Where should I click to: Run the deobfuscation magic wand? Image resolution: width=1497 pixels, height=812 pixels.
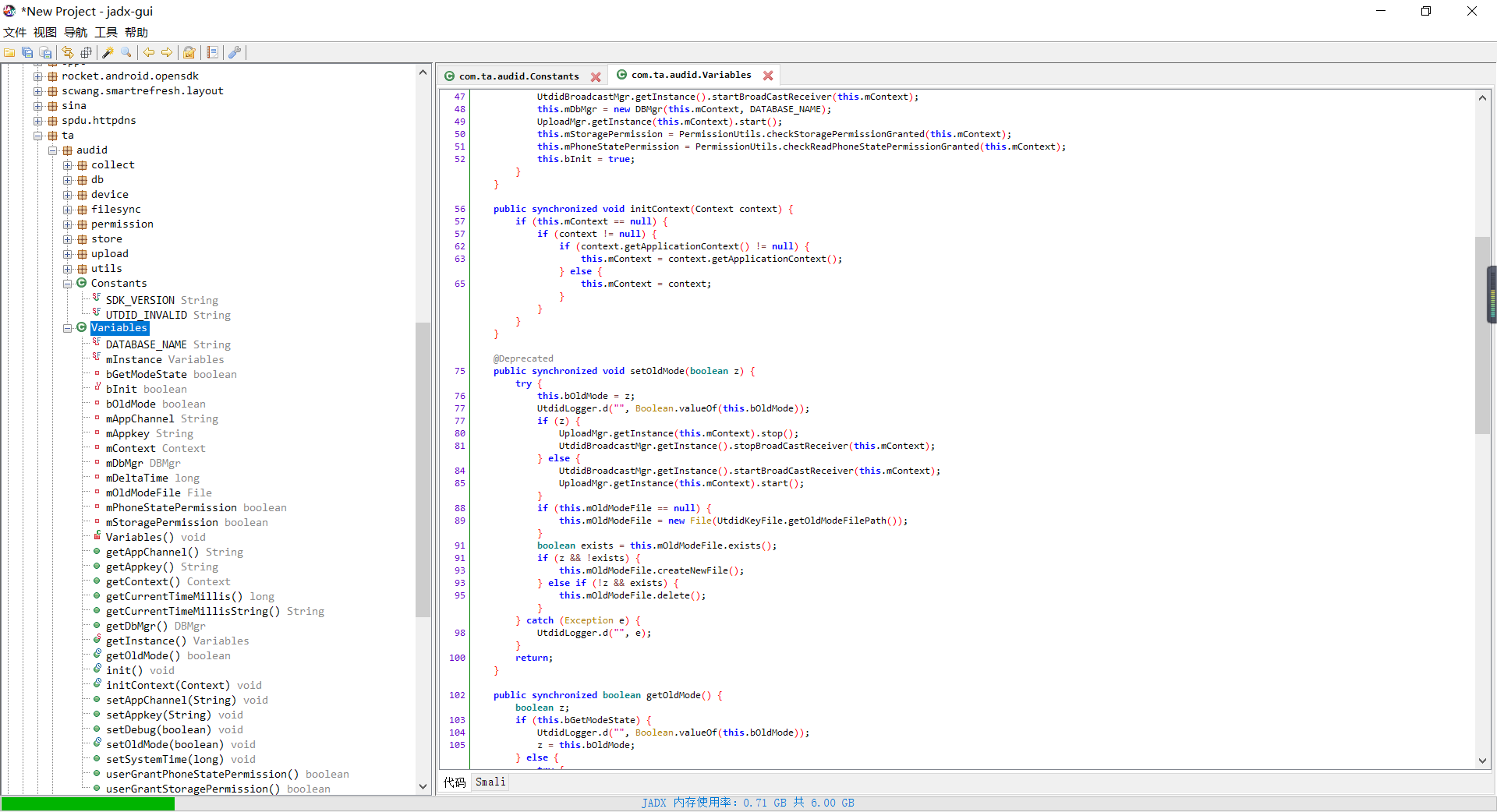[x=108, y=52]
